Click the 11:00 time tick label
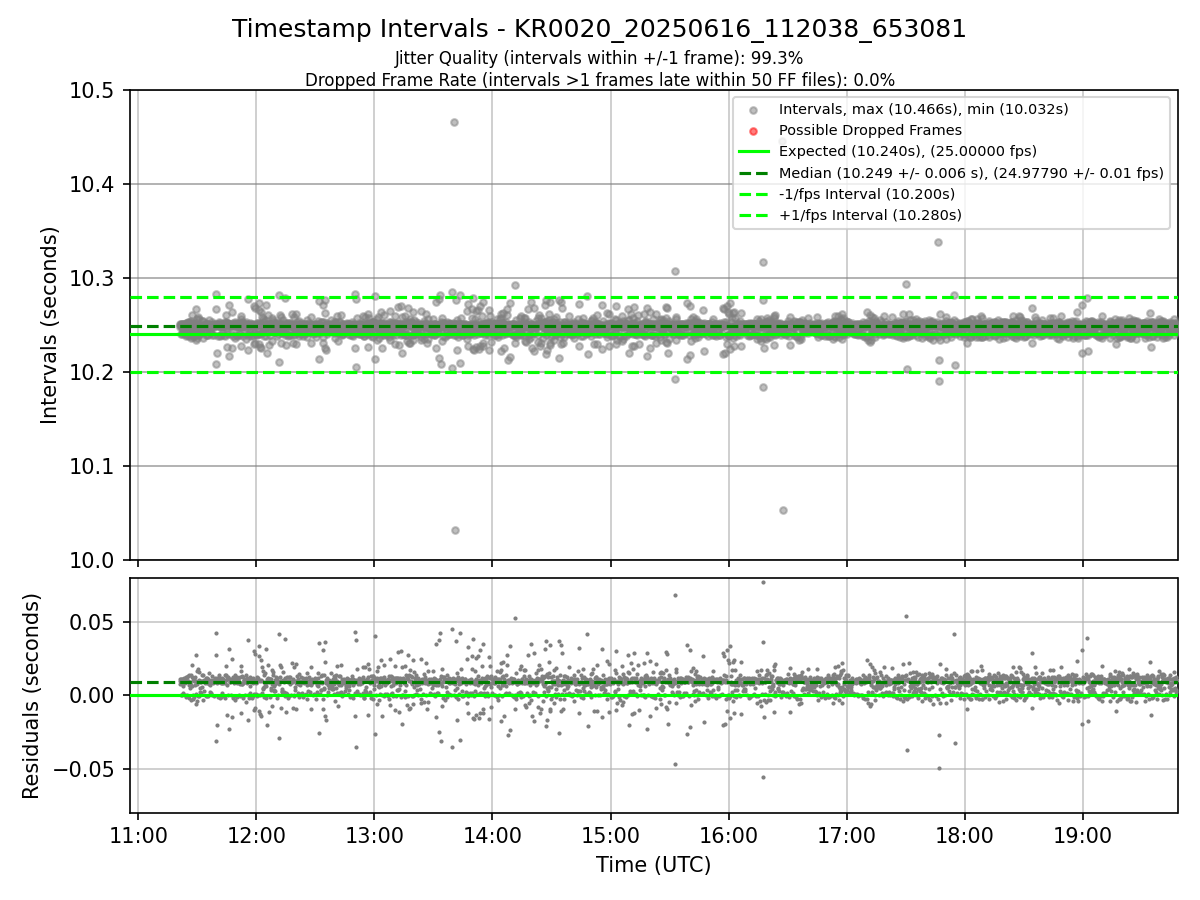The image size is (1200, 900). point(138,835)
